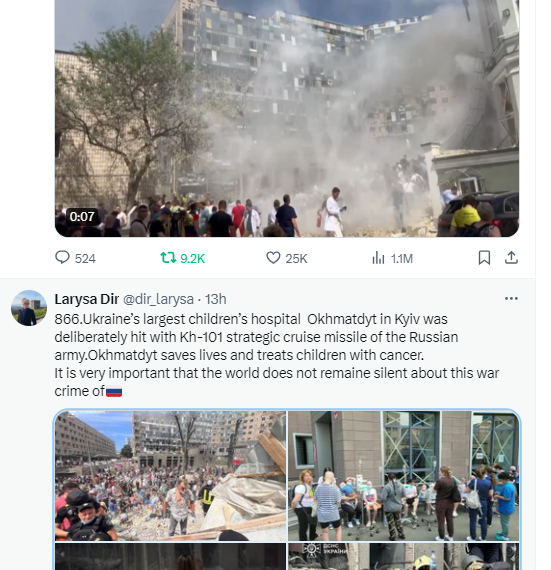Like the tweet using the 25K heart icon

(x=273, y=258)
